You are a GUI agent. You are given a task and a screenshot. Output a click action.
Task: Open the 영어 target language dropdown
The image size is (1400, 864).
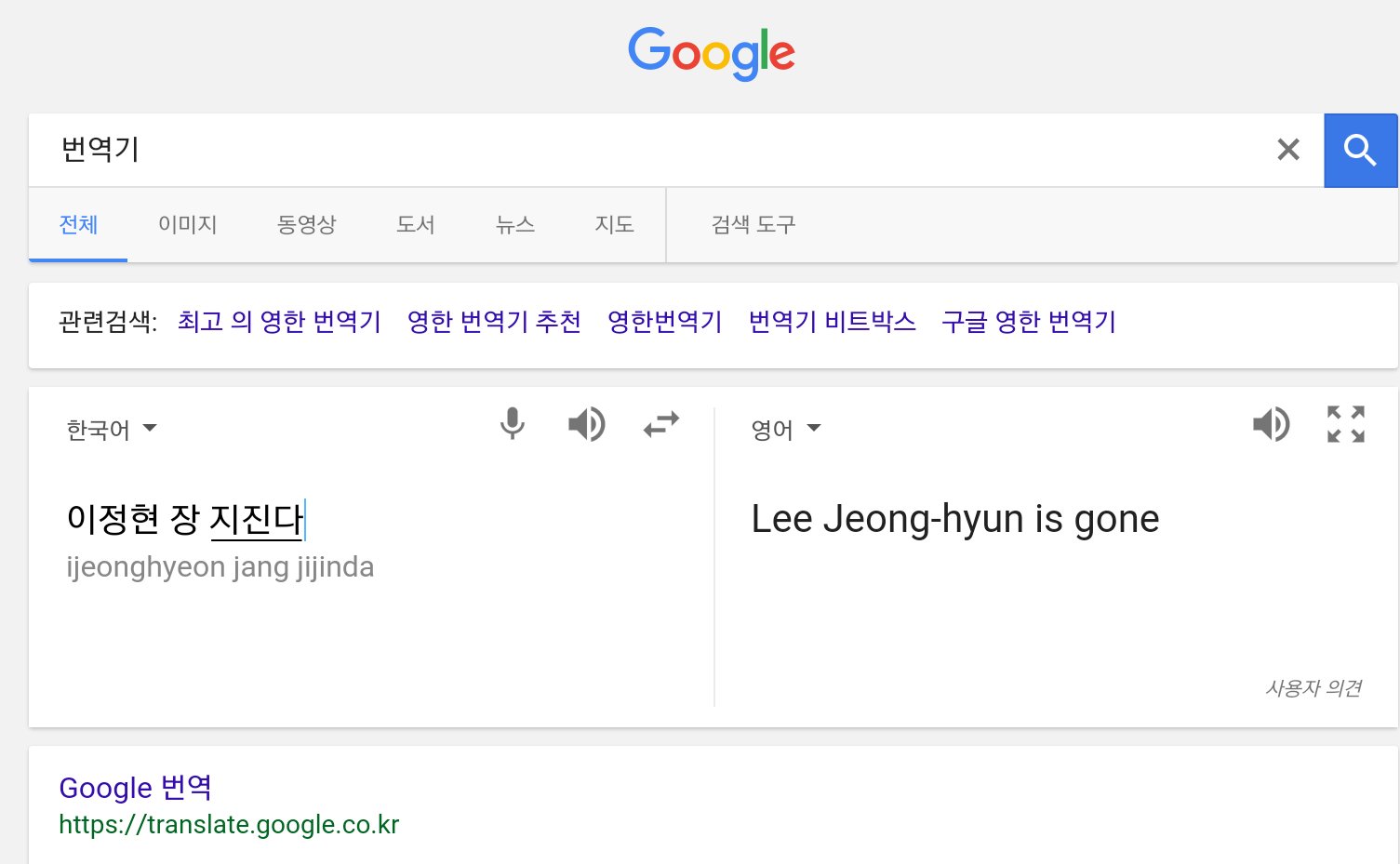click(786, 430)
